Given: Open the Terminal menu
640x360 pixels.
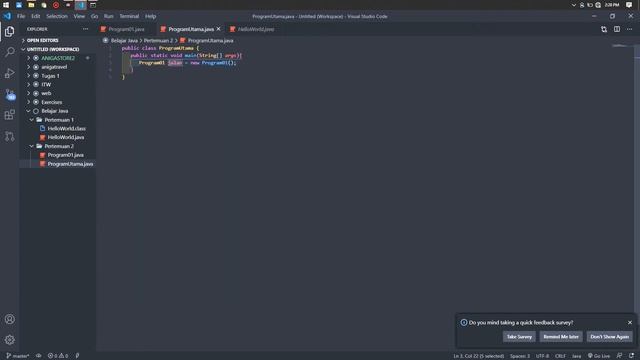Looking at the screenshot, I should 129,16.
